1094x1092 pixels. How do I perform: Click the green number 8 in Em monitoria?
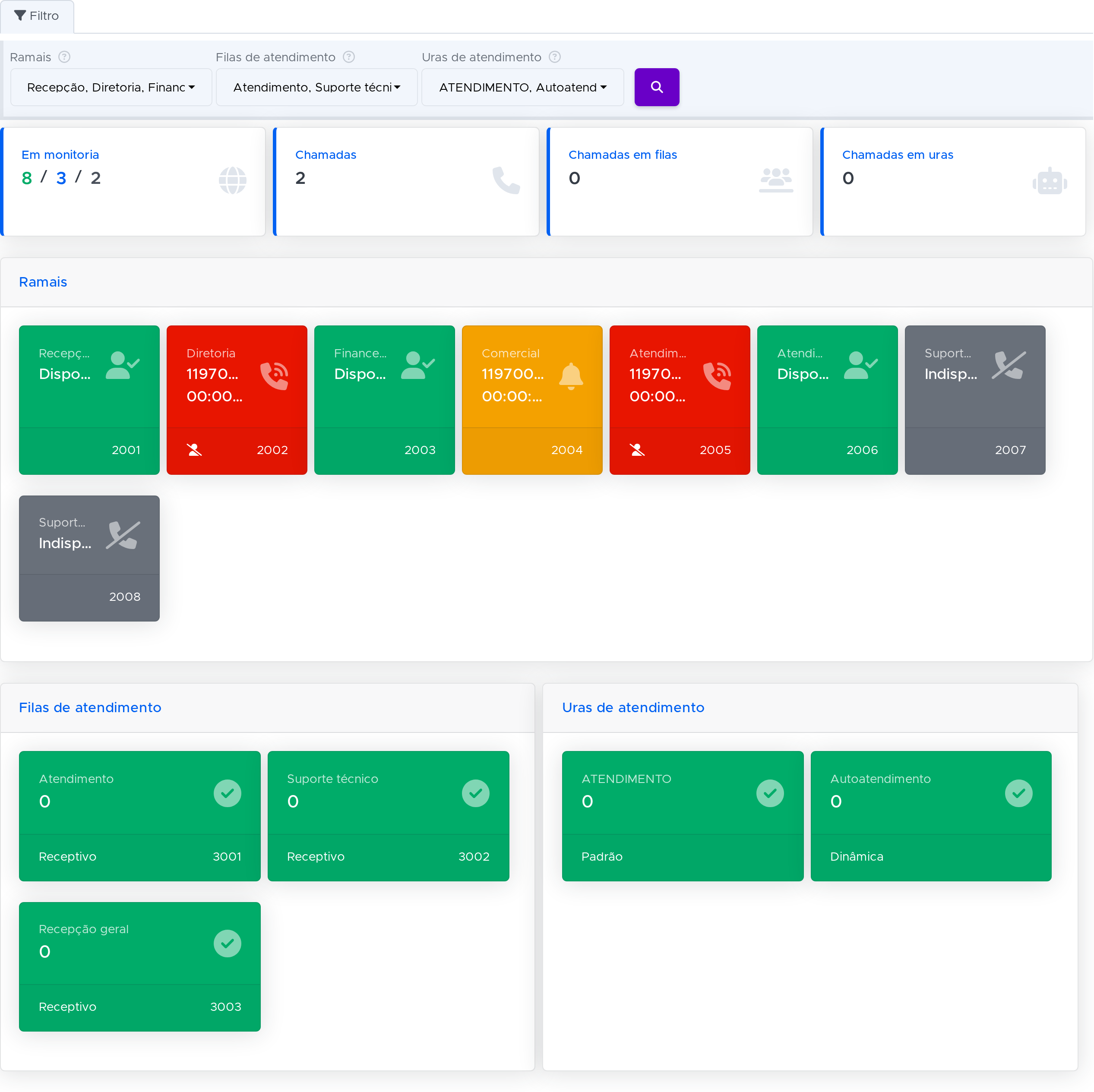point(27,178)
